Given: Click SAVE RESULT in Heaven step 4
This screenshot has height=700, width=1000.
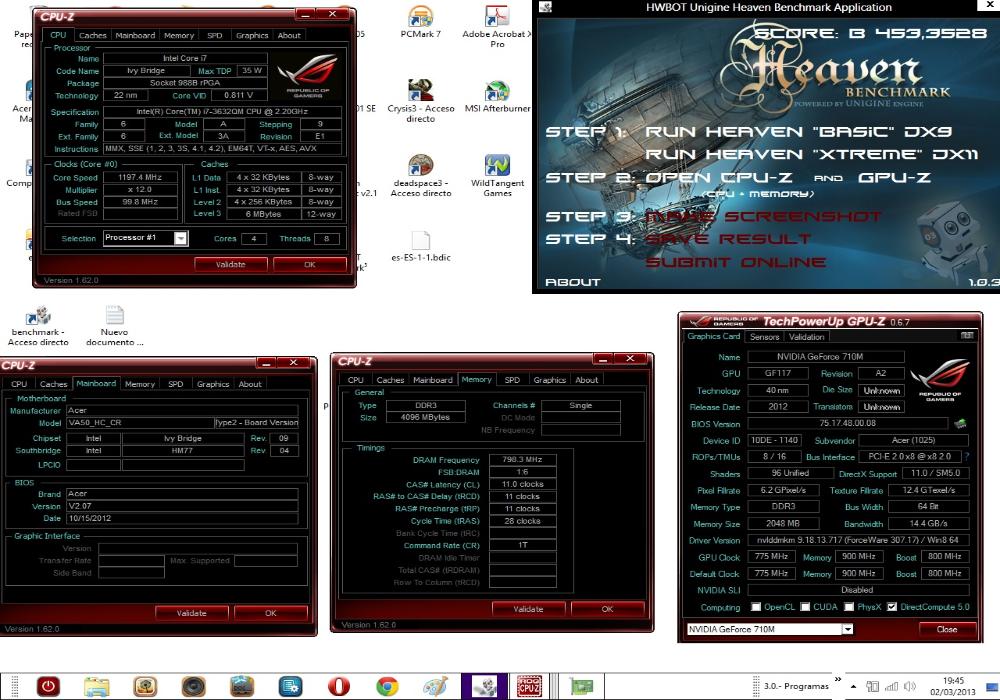Looking at the screenshot, I should point(728,239).
